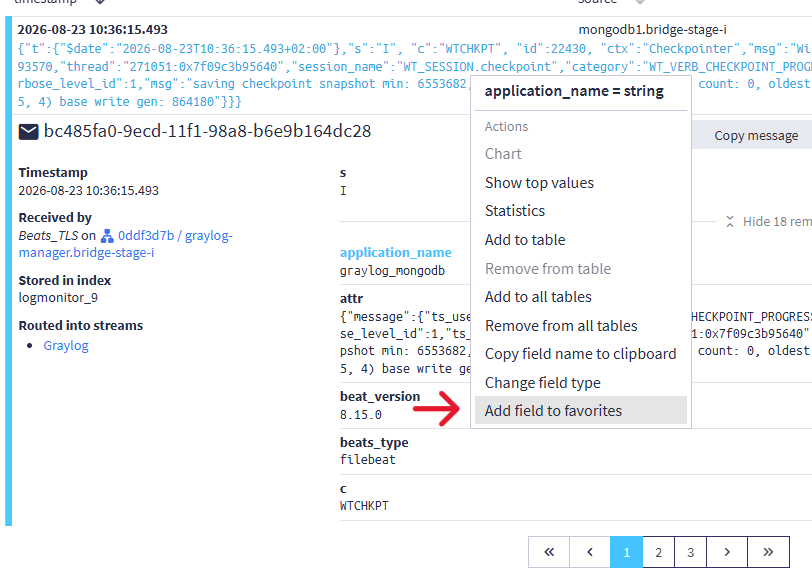Click message ID bc485fa0-9ecd-11f1-98a8-b6e9b164dc28
The image size is (812, 573).
pyautogui.click(x=207, y=131)
